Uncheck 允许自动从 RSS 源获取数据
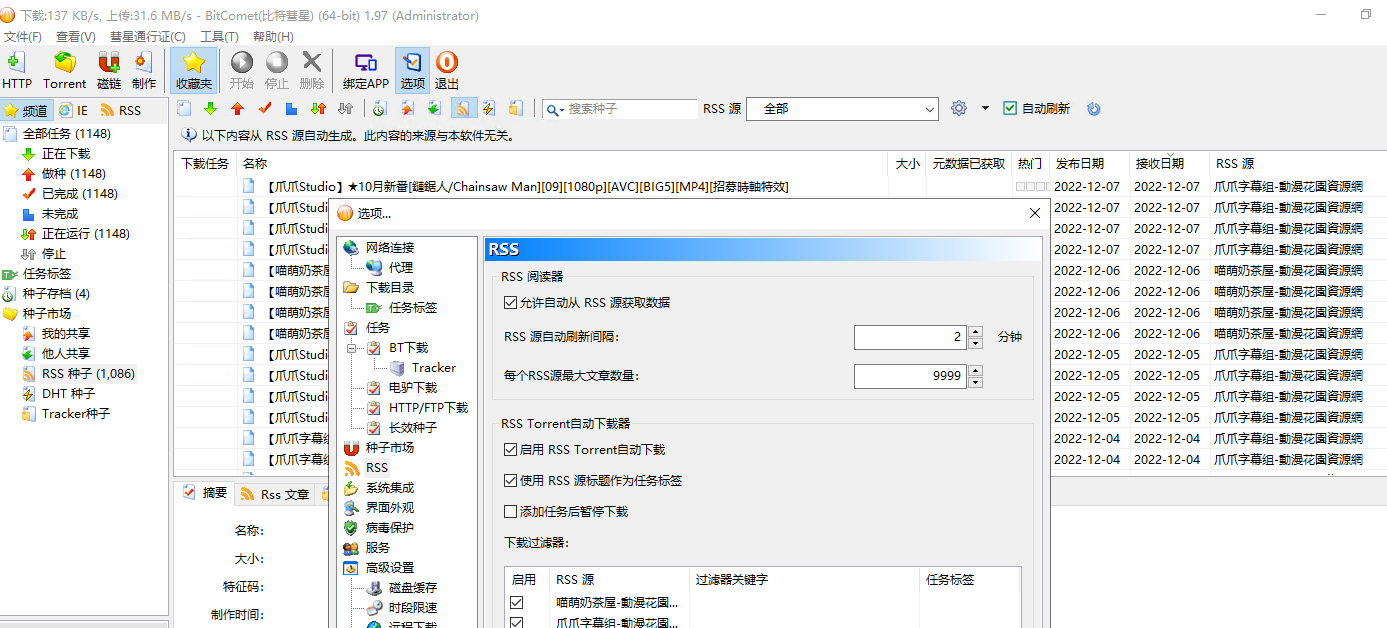This screenshot has height=628, width=1387. [511, 302]
